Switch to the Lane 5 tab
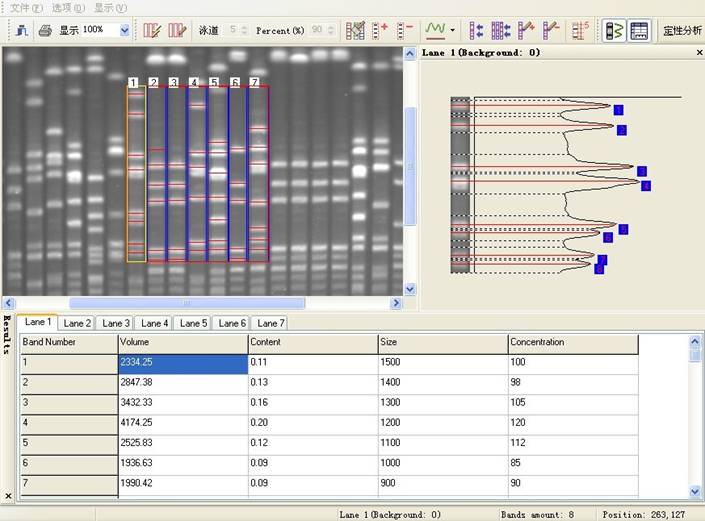 pyautogui.click(x=193, y=323)
